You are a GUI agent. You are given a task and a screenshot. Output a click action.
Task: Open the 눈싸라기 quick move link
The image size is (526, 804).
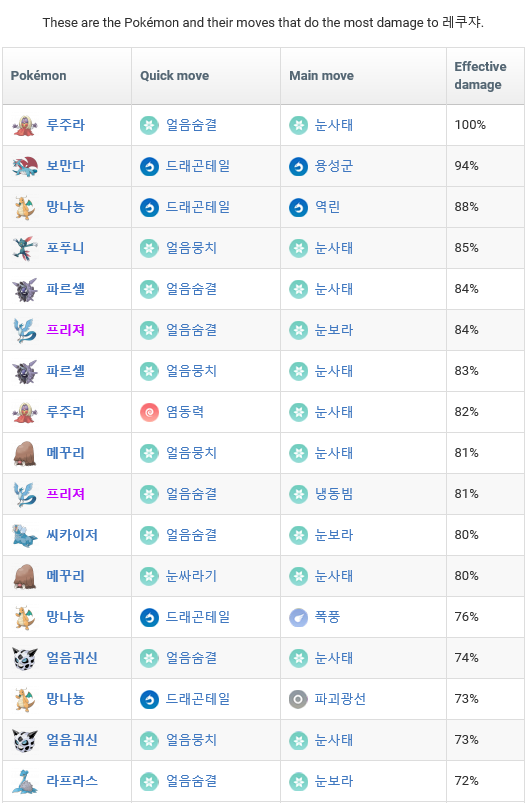tap(191, 576)
